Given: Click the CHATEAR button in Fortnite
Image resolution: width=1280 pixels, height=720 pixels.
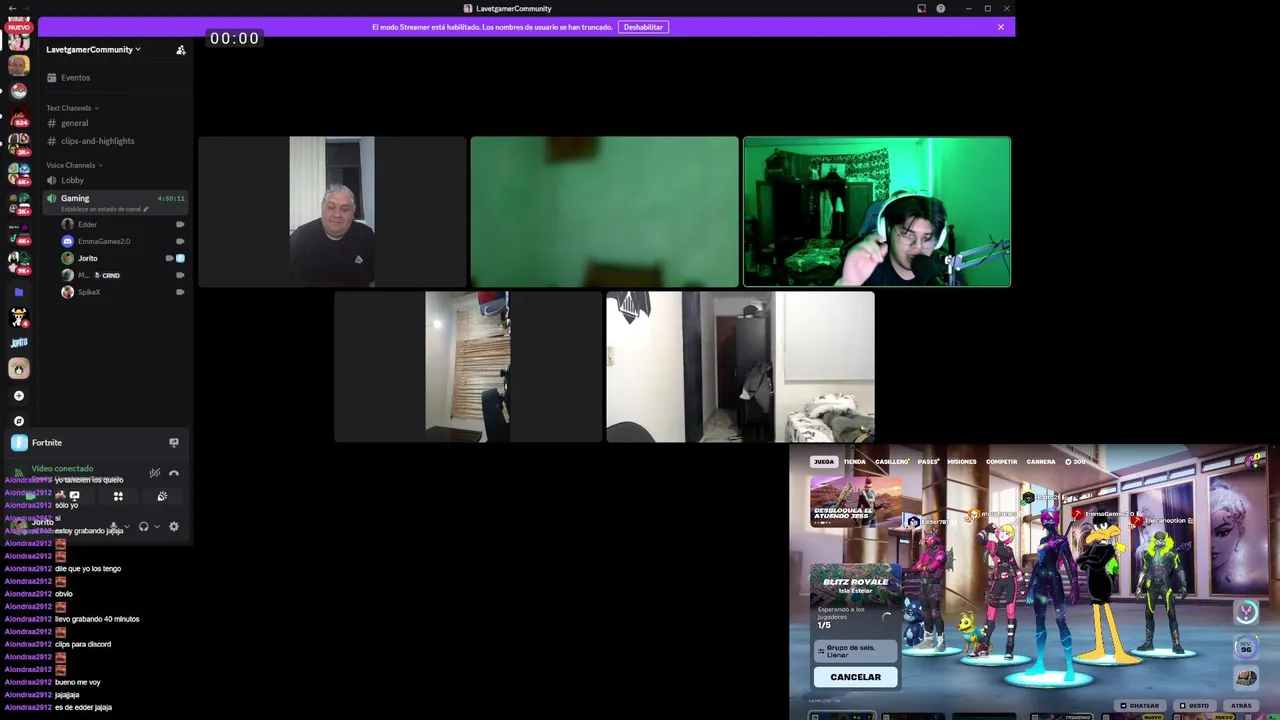Looking at the screenshot, I should [1139, 706].
